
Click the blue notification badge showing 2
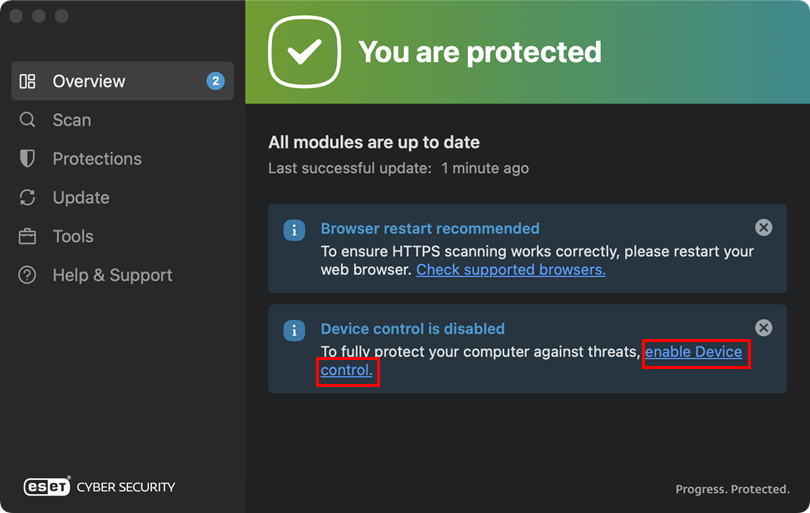point(215,81)
